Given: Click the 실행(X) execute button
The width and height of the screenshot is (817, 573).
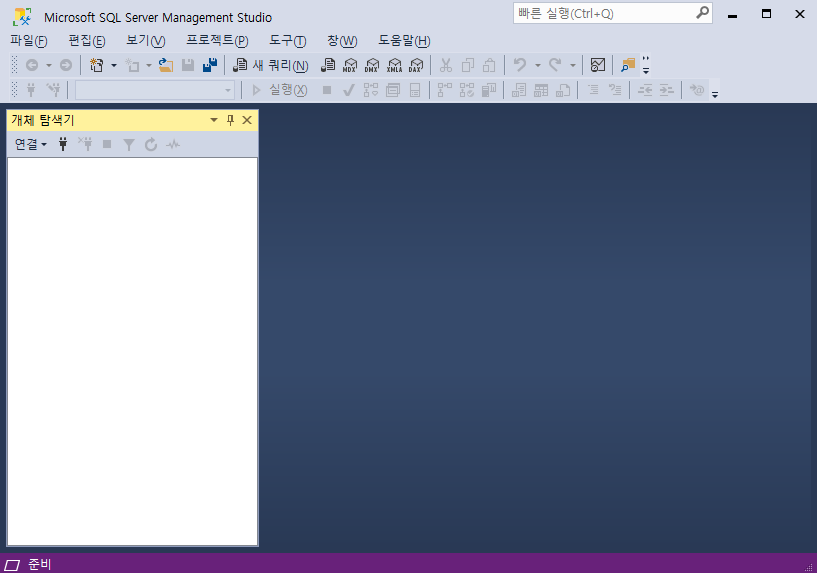Looking at the screenshot, I should coord(280,90).
